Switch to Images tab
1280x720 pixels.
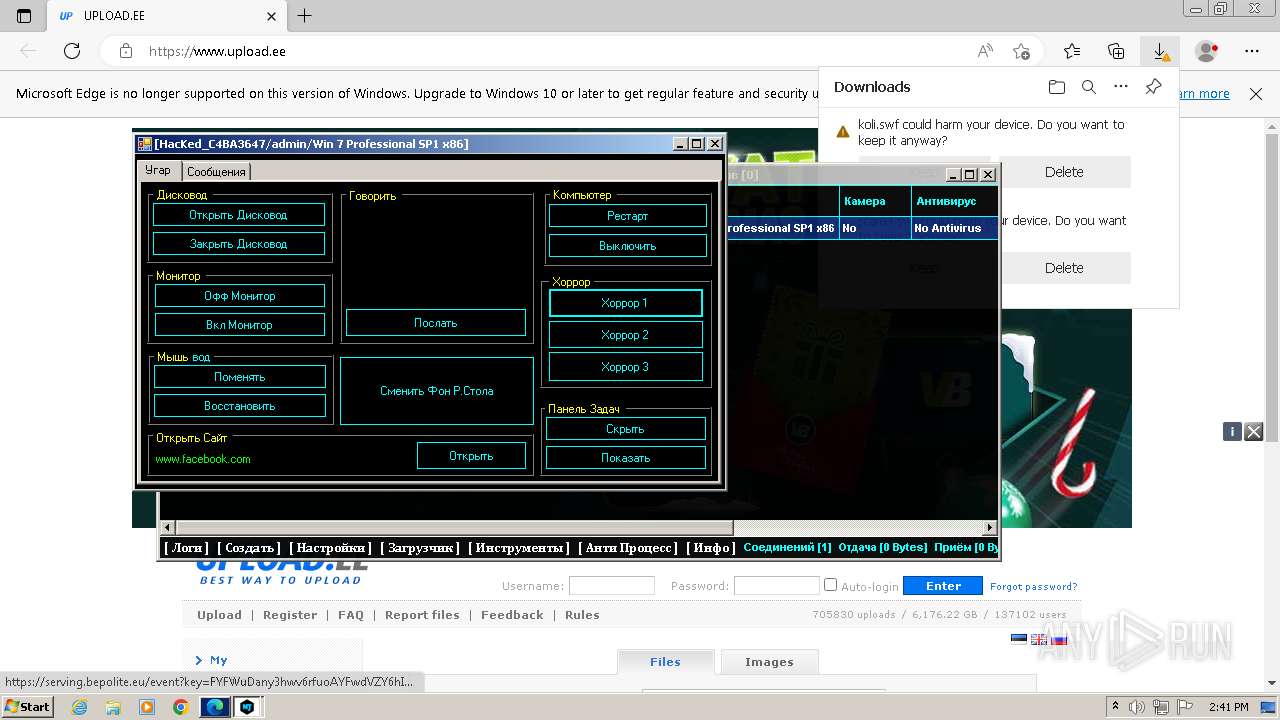pyautogui.click(x=769, y=662)
